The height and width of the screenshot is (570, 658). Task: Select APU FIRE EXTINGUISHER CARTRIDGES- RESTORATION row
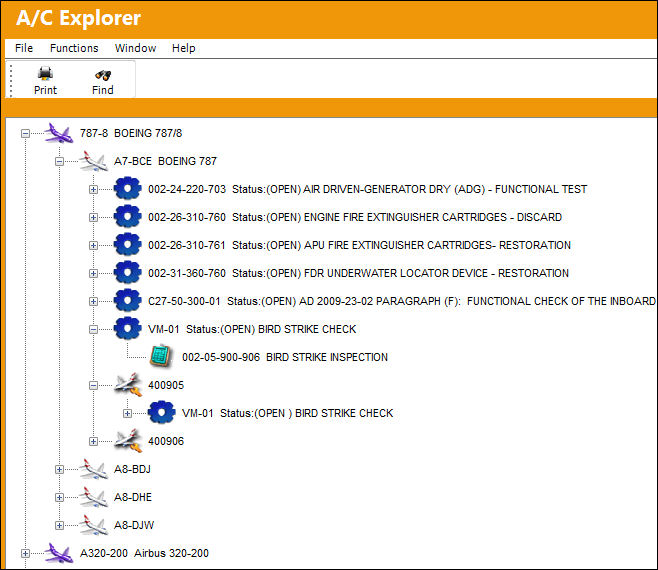click(x=360, y=245)
